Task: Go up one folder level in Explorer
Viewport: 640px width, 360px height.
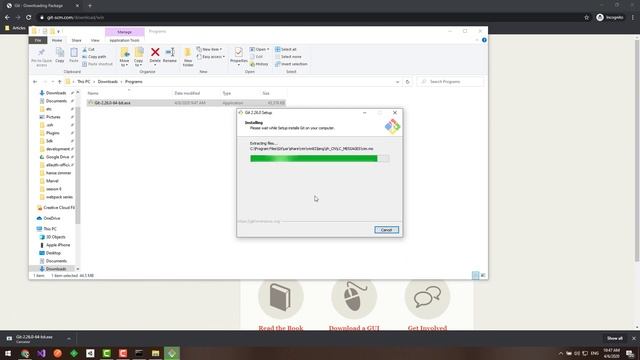Action: pos(60,82)
